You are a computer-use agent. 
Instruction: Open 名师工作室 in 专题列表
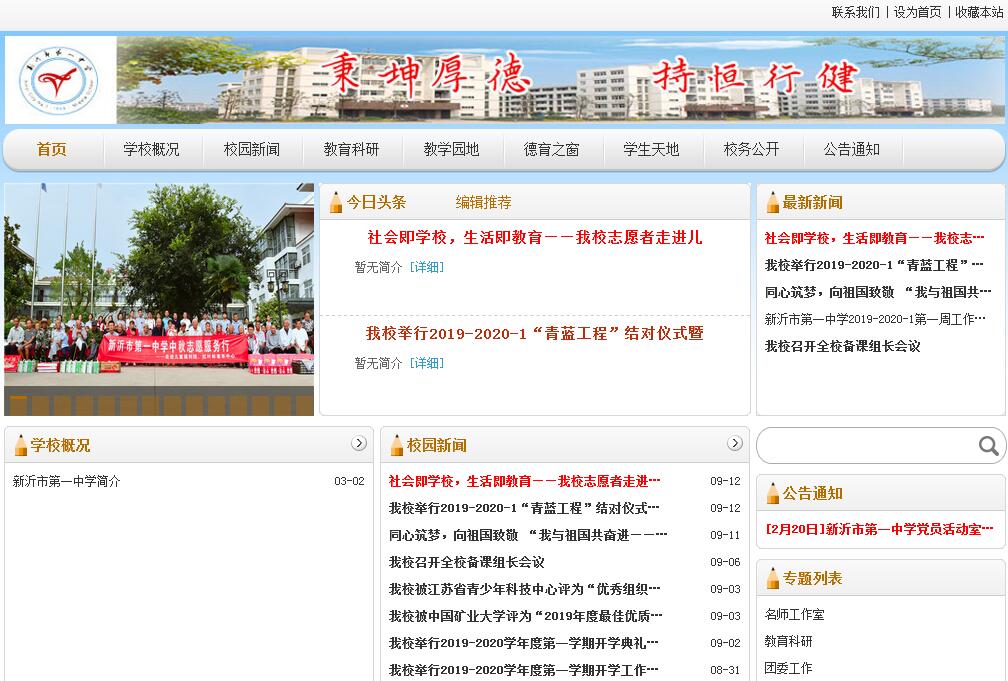(794, 614)
